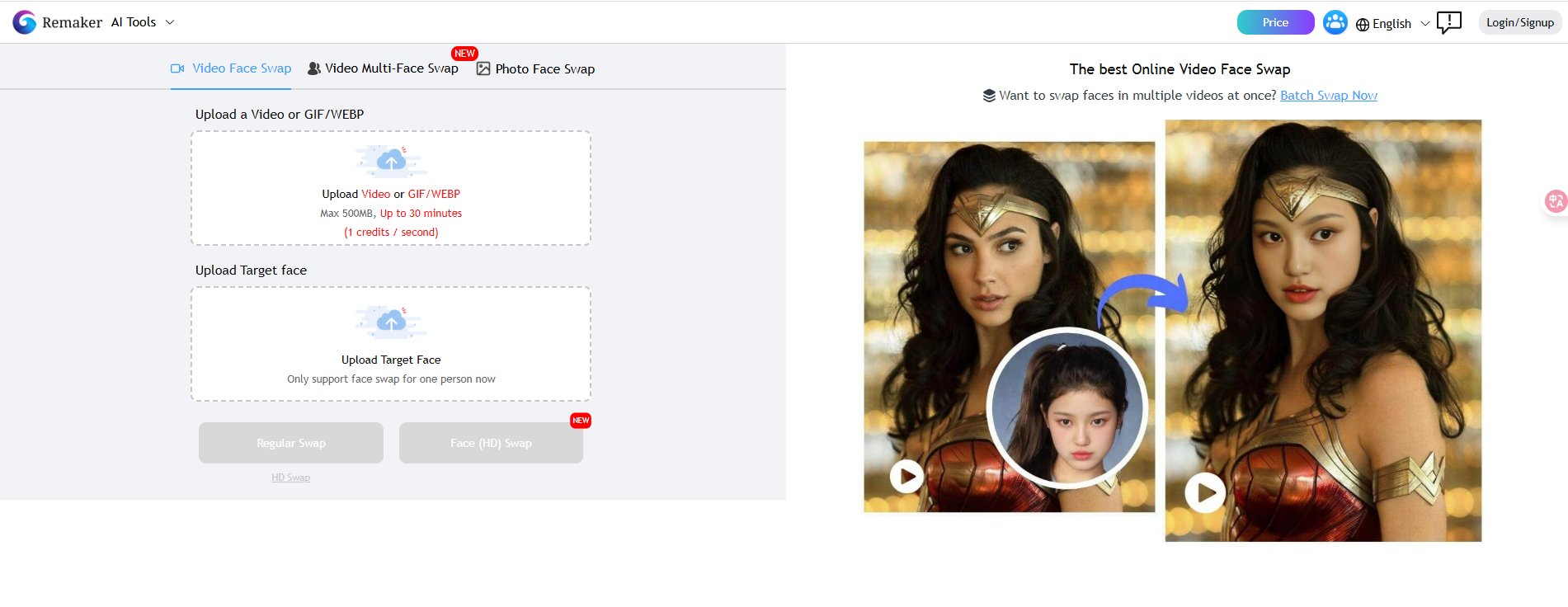1568x607 pixels.
Task: Expand the English language dropdown chevron
Action: [1424, 24]
